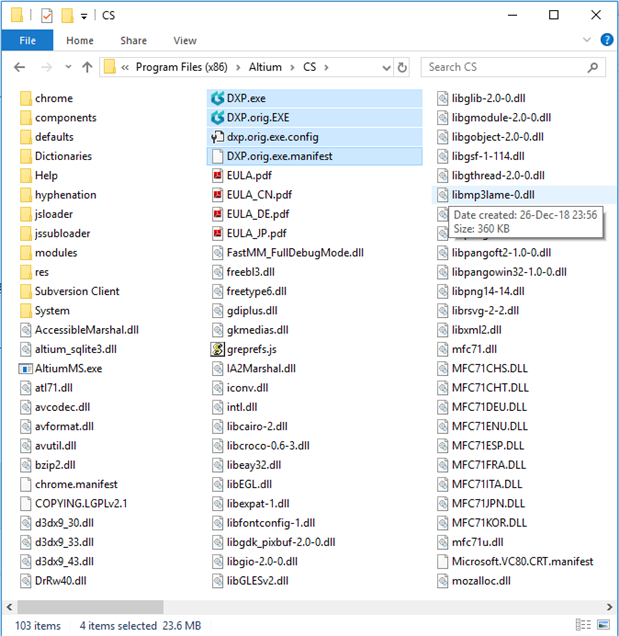Image resolution: width=619 pixels, height=636 pixels.
Task: Click the EULA.pdf PDF icon
Action: [218, 176]
